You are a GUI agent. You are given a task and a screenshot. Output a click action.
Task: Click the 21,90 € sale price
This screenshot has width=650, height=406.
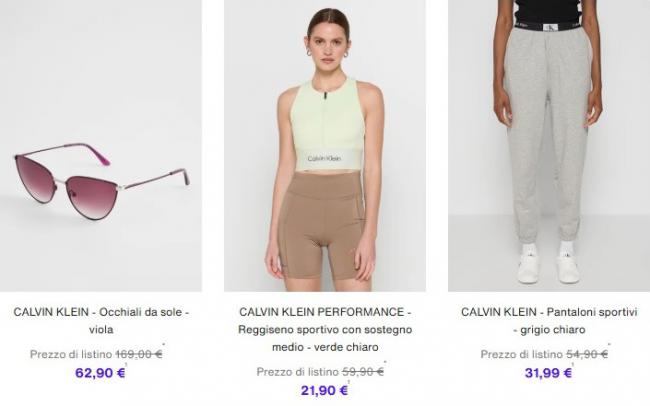click(x=324, y=390)
